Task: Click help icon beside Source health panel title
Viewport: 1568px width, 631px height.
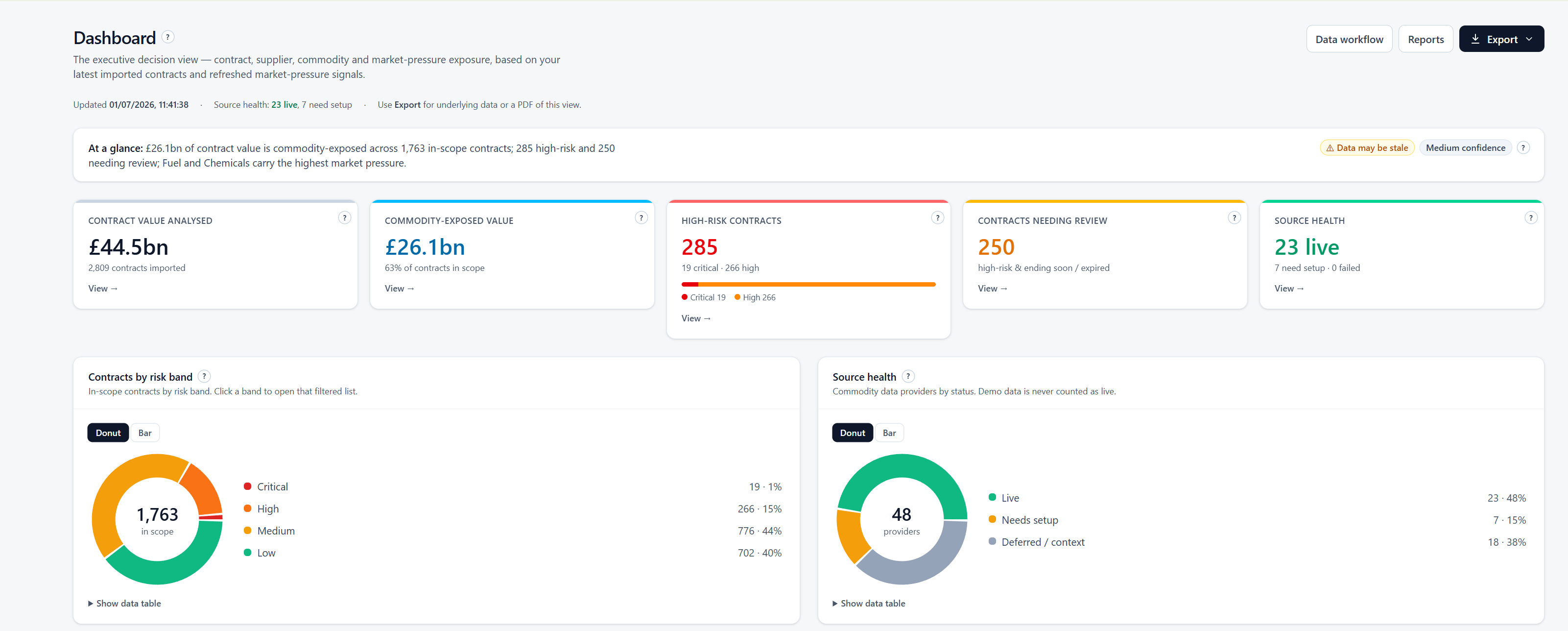Action: tap(907, 376)
